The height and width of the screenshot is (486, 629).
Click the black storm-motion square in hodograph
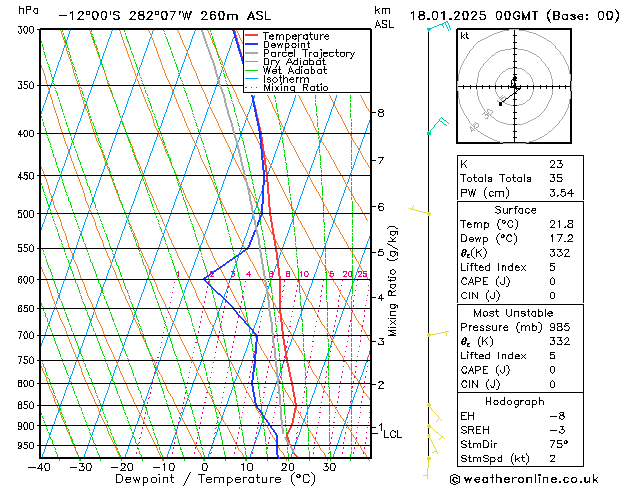click(x=500, y=104)
